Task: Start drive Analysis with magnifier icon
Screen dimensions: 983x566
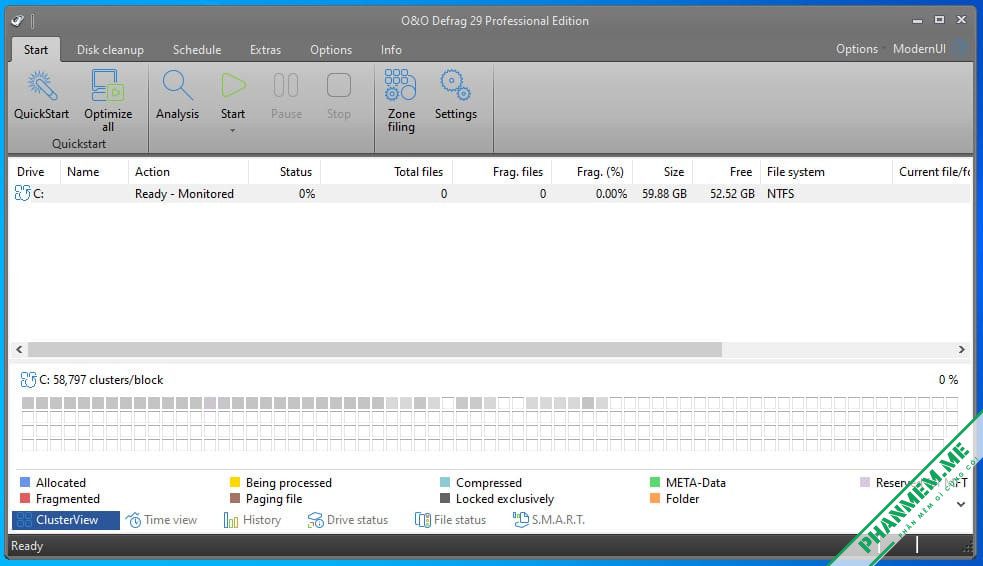Action: [177, 94]
